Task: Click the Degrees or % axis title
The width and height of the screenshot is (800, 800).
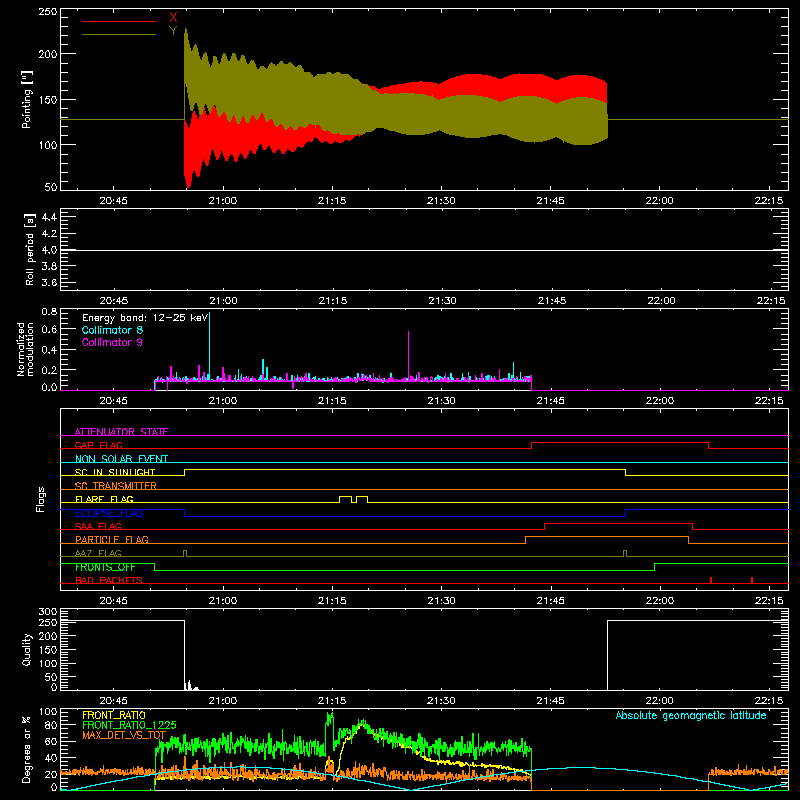Action: (x=27, y=749)
